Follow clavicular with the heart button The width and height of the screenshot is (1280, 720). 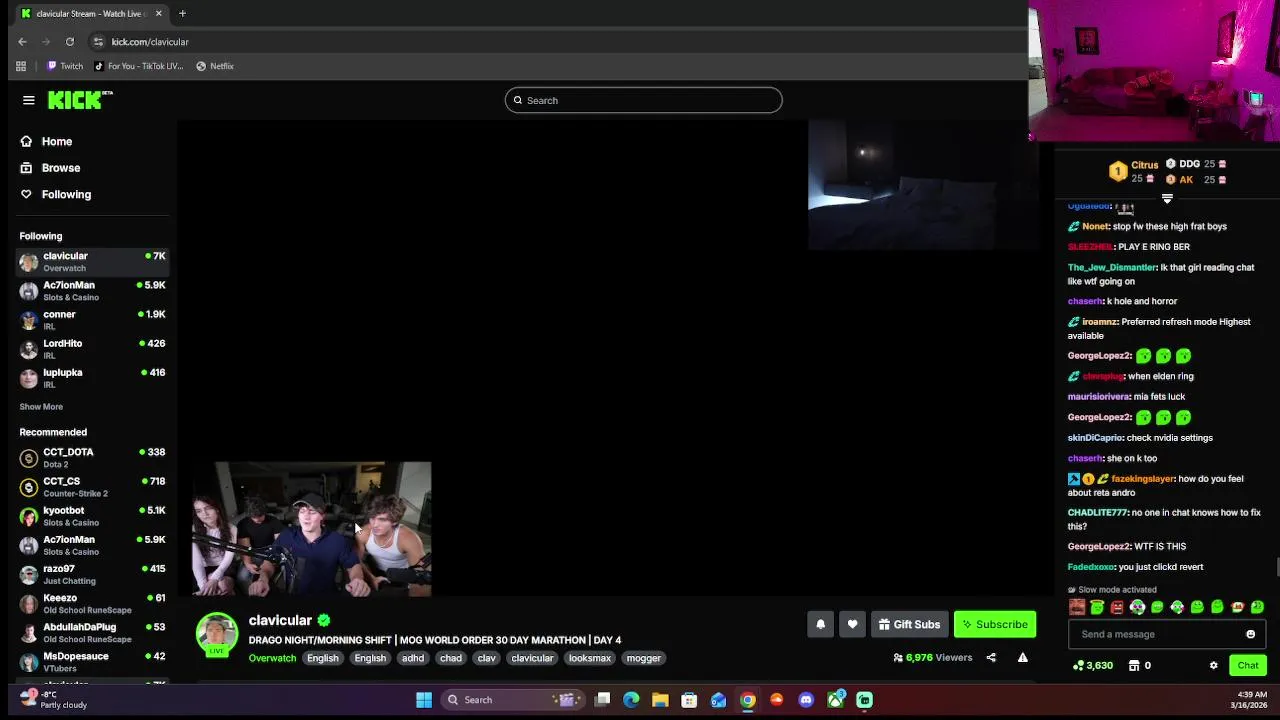[852, 624]
